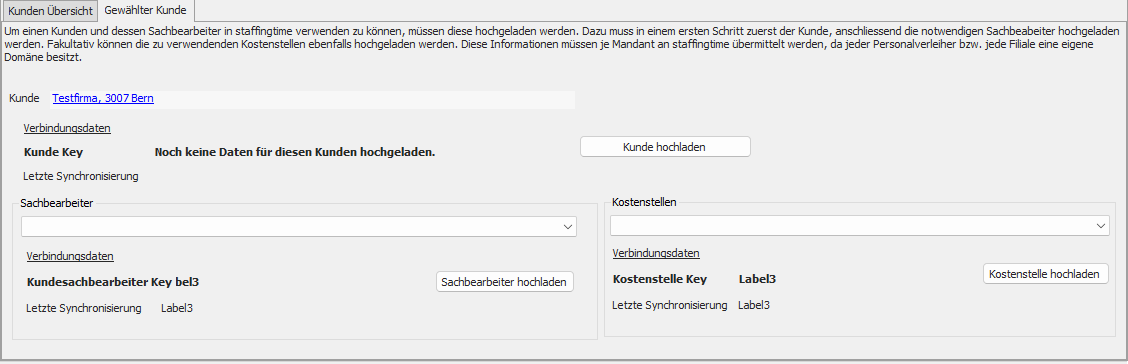The width and height of the screenshot is (1128, 364).
Task: Click Verbindungsdaten heading under Kunde
Action: tap(67, 129)
